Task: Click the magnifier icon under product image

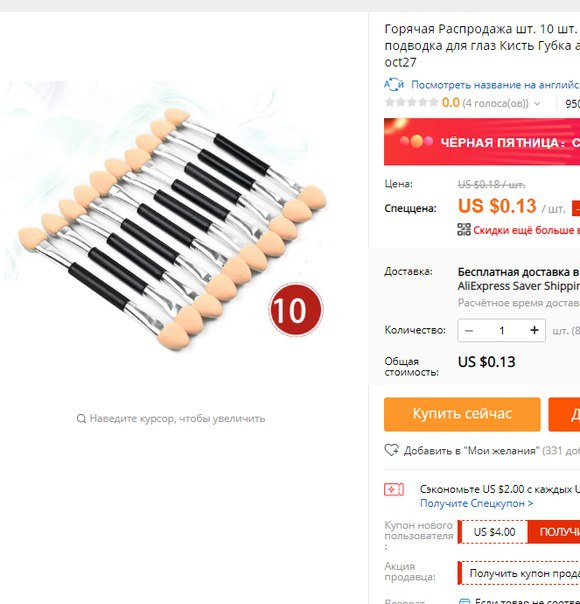Action: point(81,419)
